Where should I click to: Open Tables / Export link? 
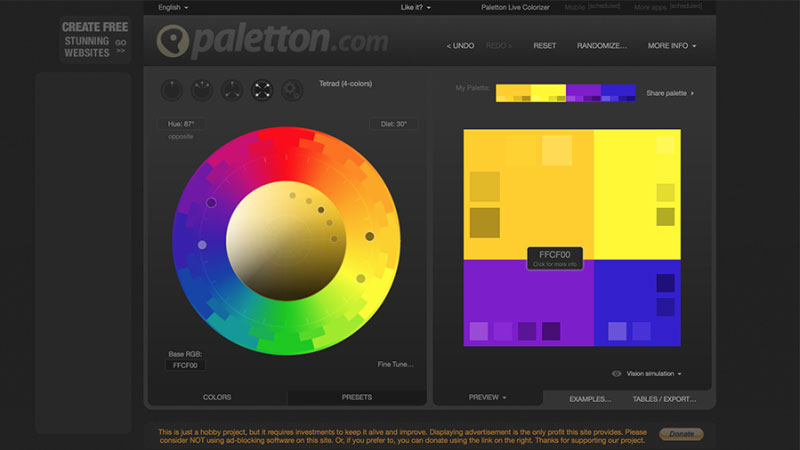pyautogui.click(x=664, y=399)
